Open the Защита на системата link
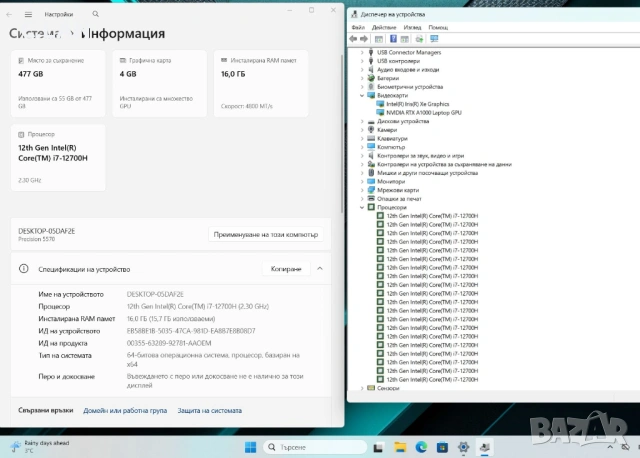The height and width of the screenshot is (458, 640). click(x=209, y=411)
